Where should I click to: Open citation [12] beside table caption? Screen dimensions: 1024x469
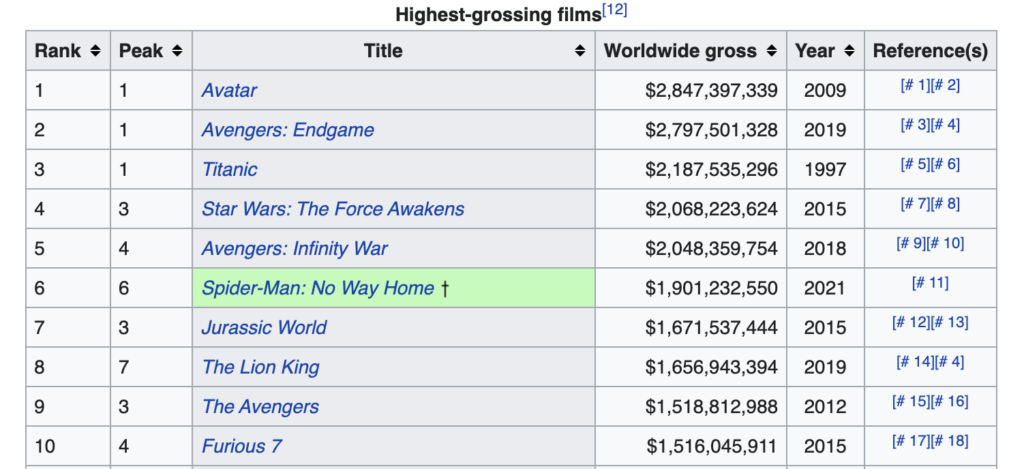pyautogui.click(x=614, y=11)
